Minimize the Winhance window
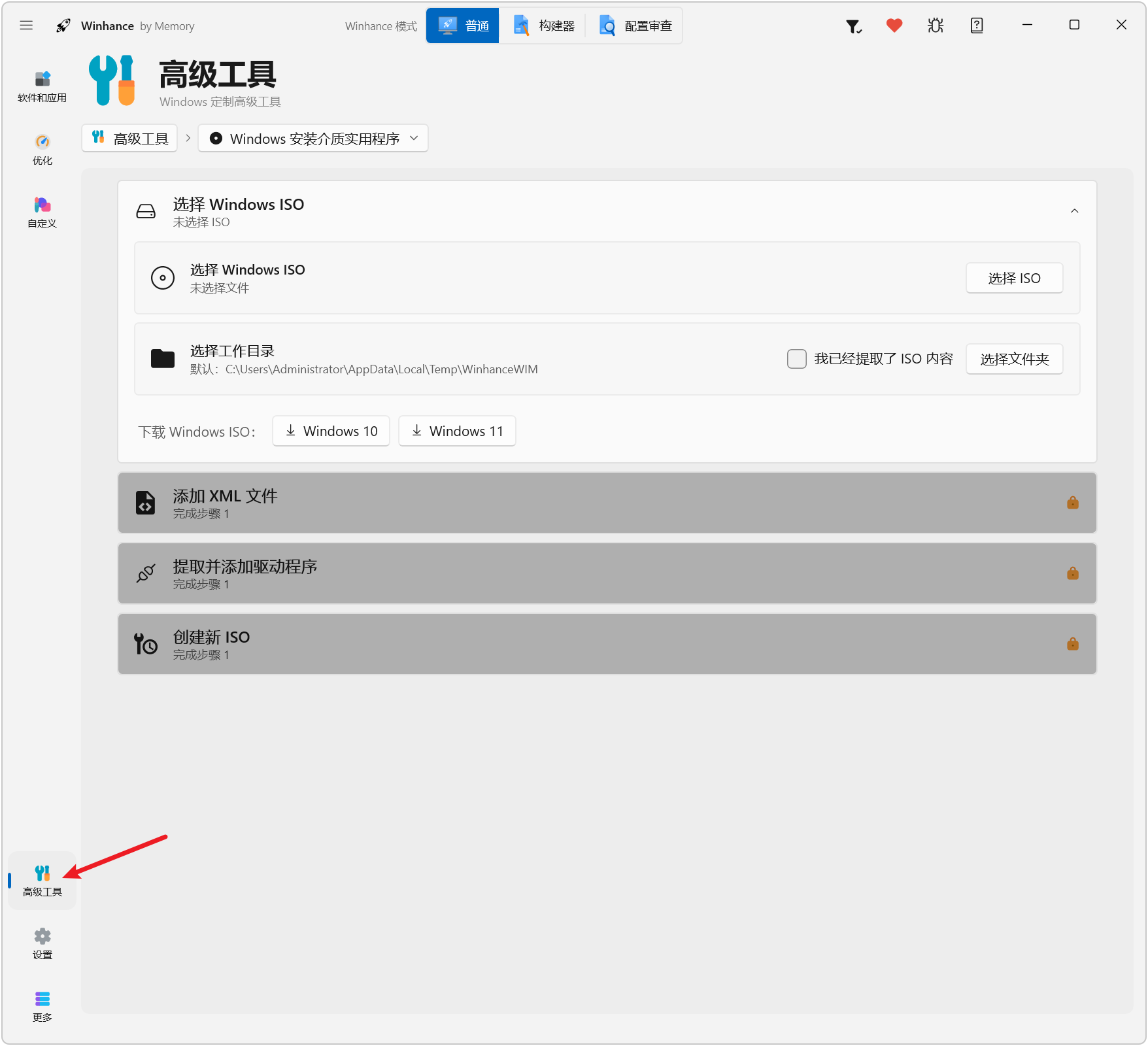 click(x=1027, y=25)
